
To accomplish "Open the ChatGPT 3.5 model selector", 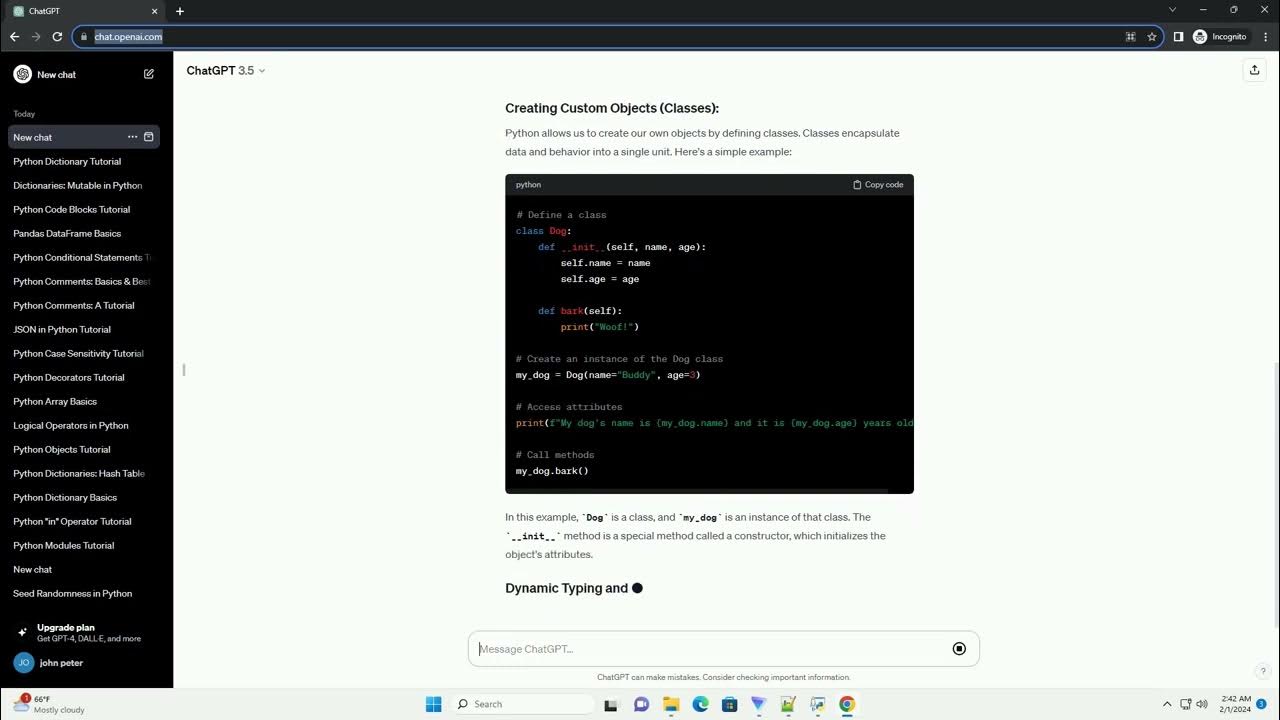I will click(226, 71).
